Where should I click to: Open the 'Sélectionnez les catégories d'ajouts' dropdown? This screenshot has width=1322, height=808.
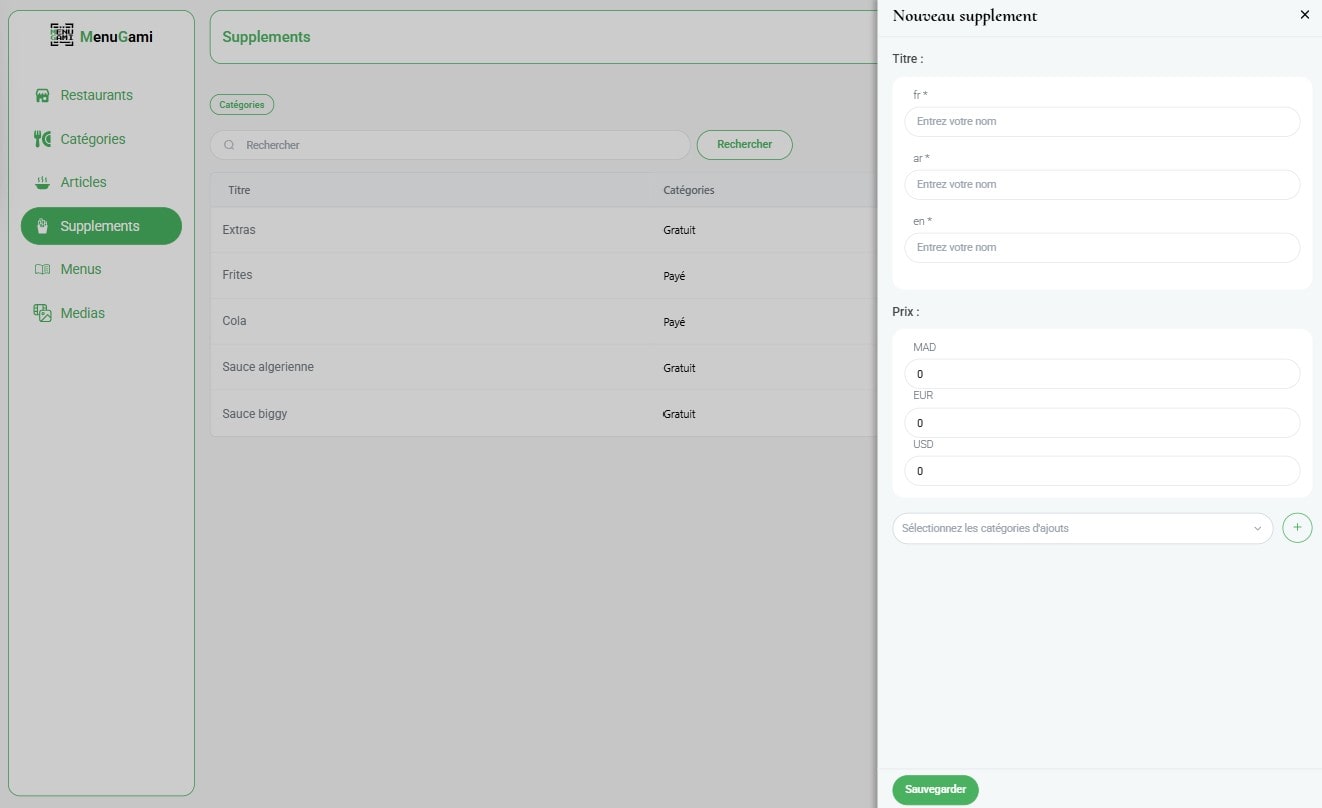pos(1081,528)
